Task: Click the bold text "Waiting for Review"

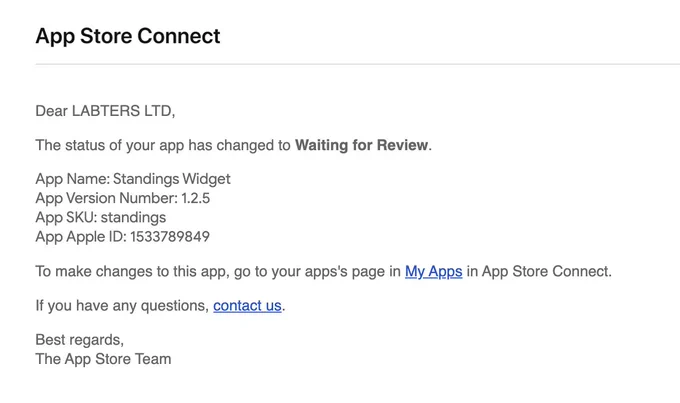Action: [x=361, y=145]
